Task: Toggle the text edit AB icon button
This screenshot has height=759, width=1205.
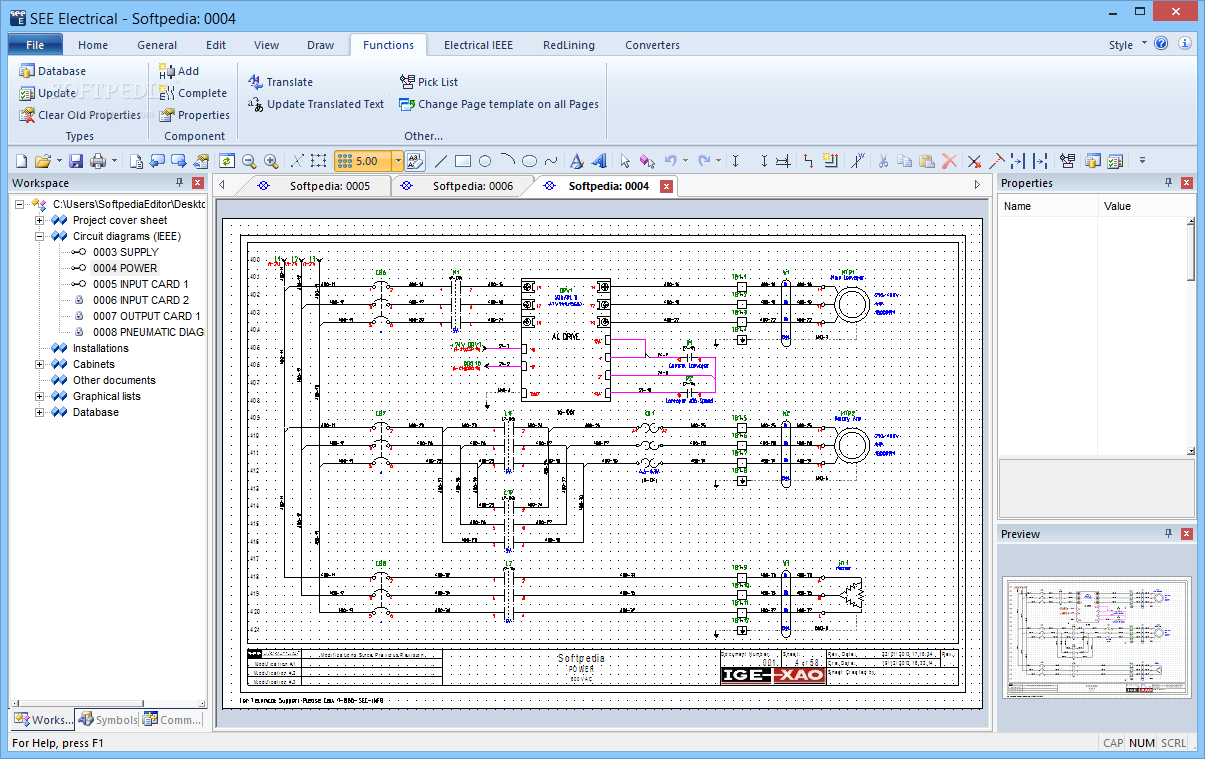Action: [x=416, y=161]
